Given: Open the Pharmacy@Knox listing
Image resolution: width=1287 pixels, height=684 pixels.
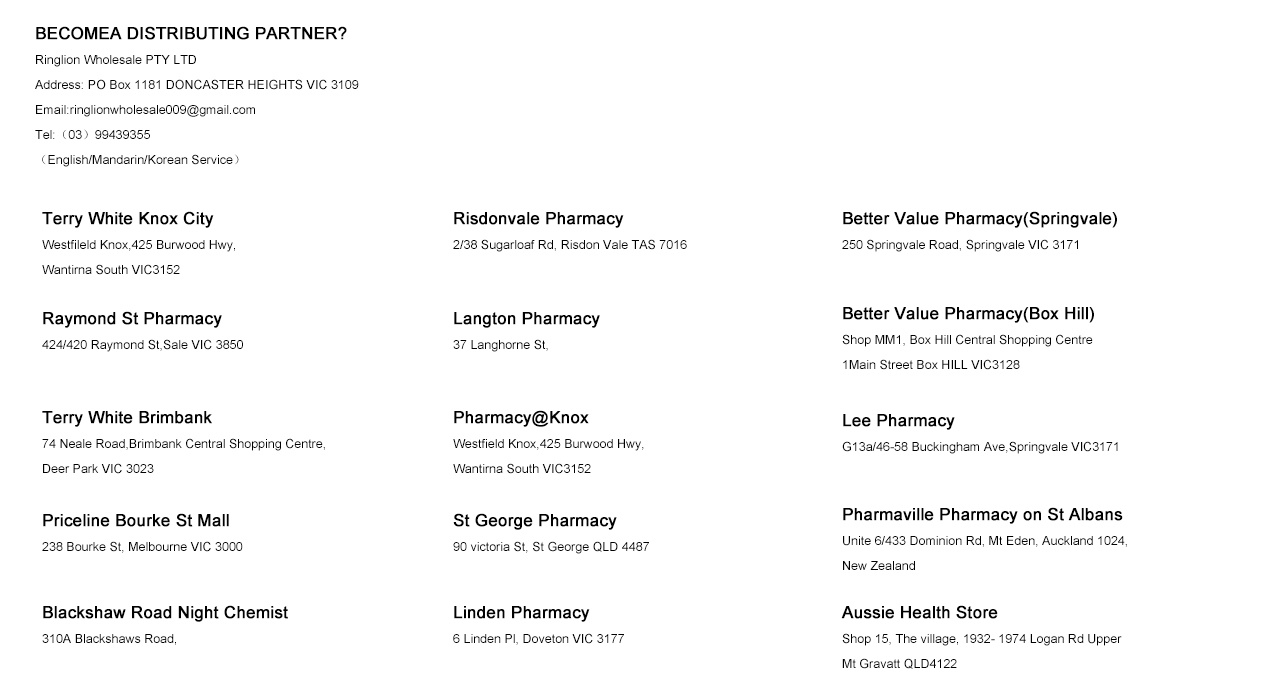Looking at the screenshot, I should [x=521, y=418].
